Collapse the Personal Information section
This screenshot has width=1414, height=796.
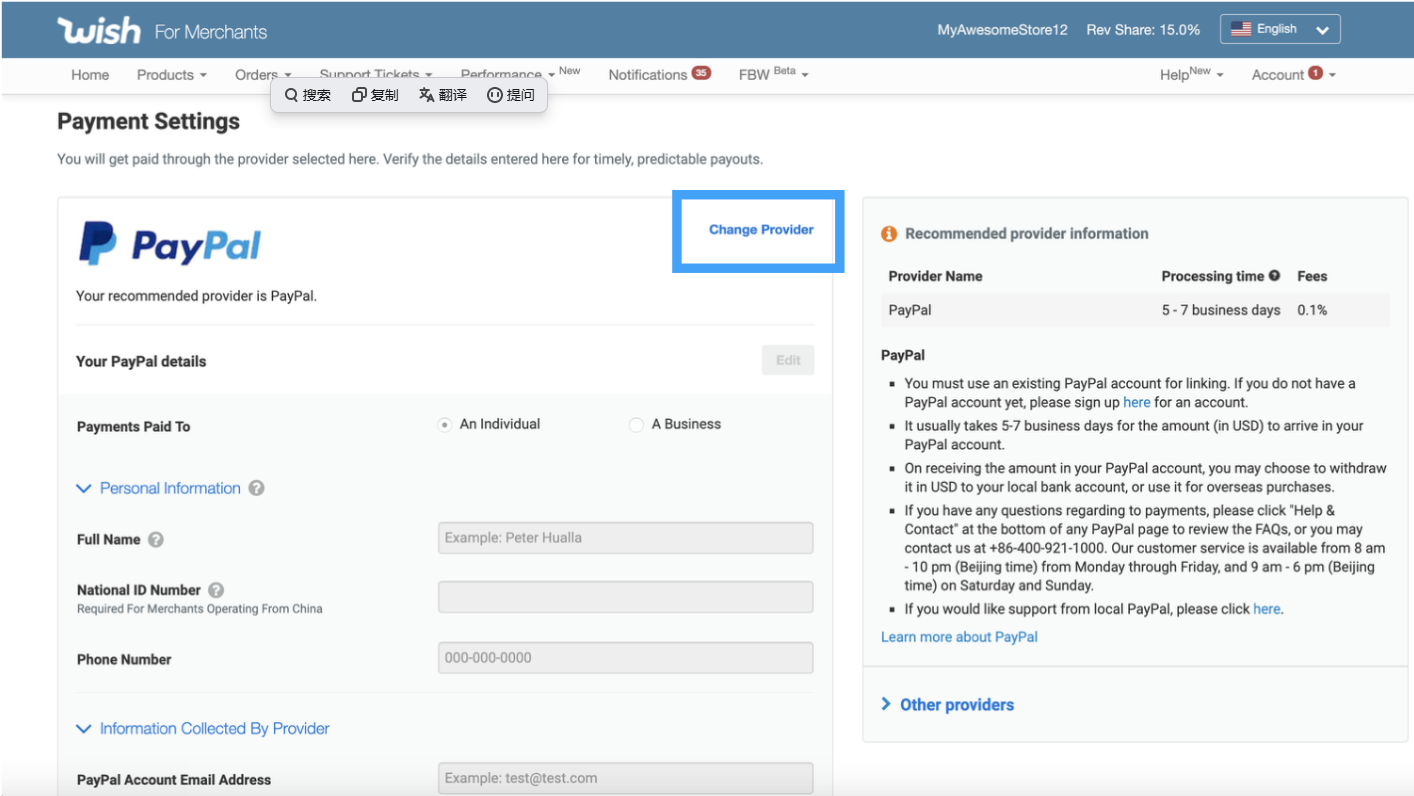pyautogui.click(x=85, y=489)
